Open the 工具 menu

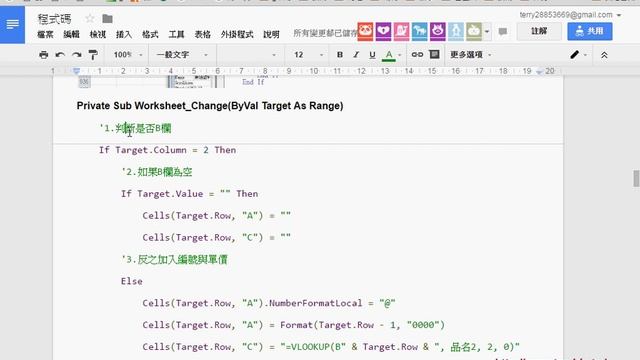coord(176,35)
